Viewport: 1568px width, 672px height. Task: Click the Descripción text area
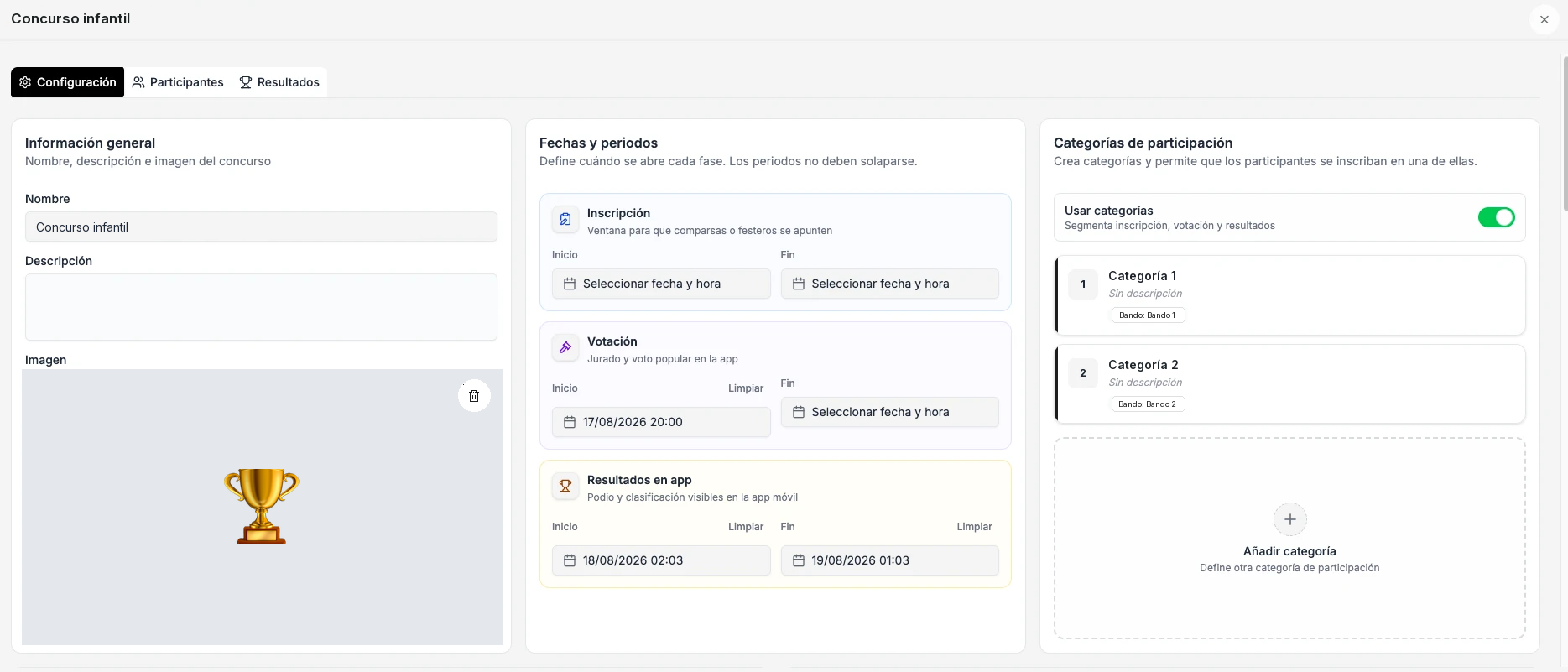[261, 307]
